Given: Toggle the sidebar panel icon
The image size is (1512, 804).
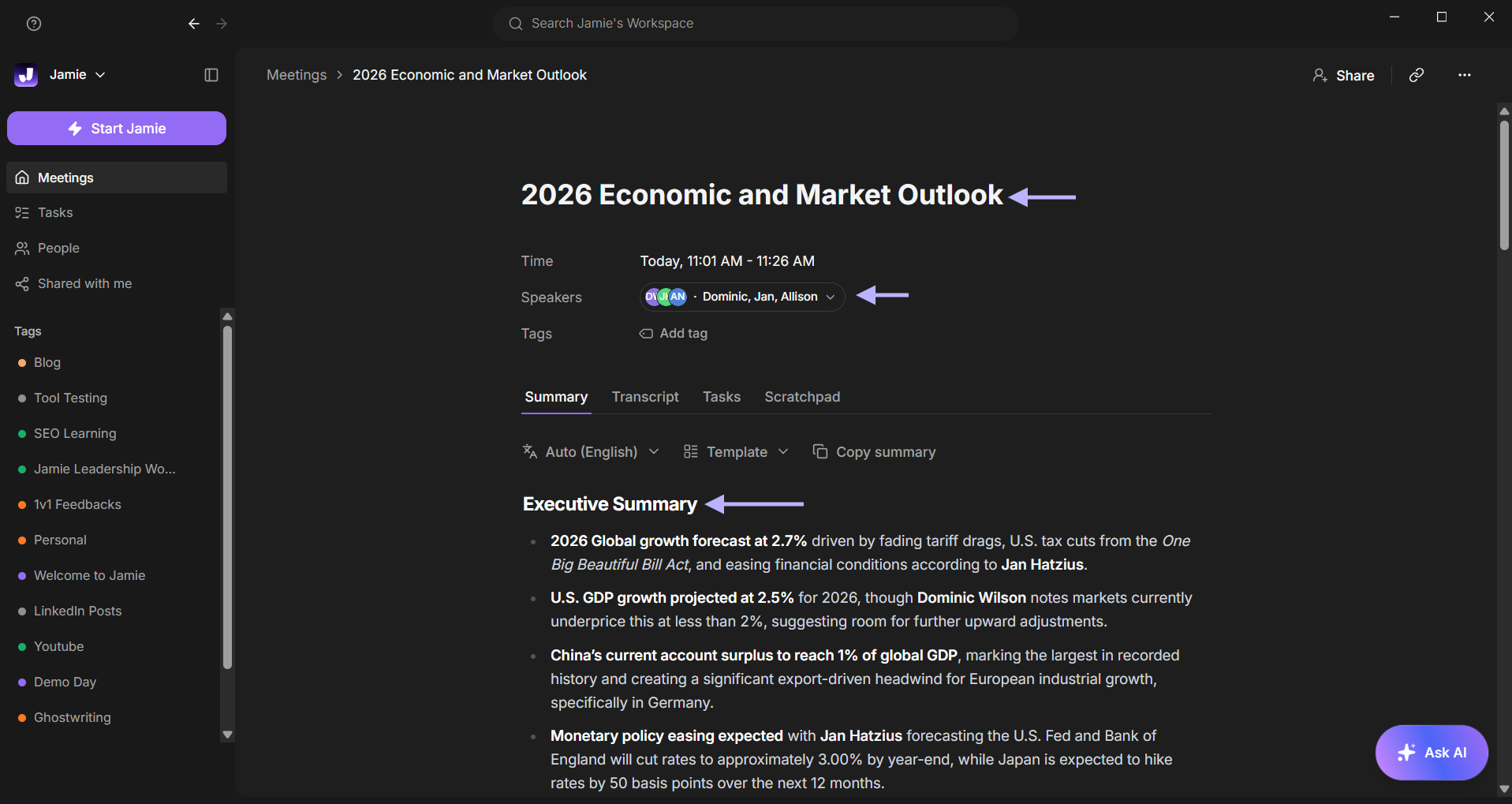Looking at the screenshot, I should pyautogui.click(x=211, y=75).
